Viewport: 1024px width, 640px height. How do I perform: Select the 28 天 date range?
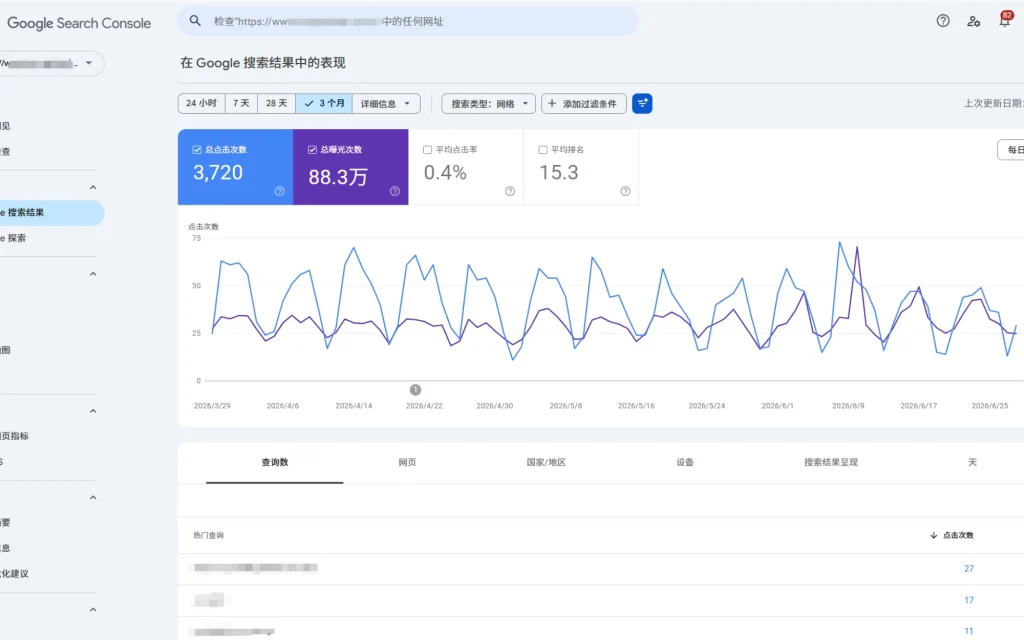coord(276,103)
